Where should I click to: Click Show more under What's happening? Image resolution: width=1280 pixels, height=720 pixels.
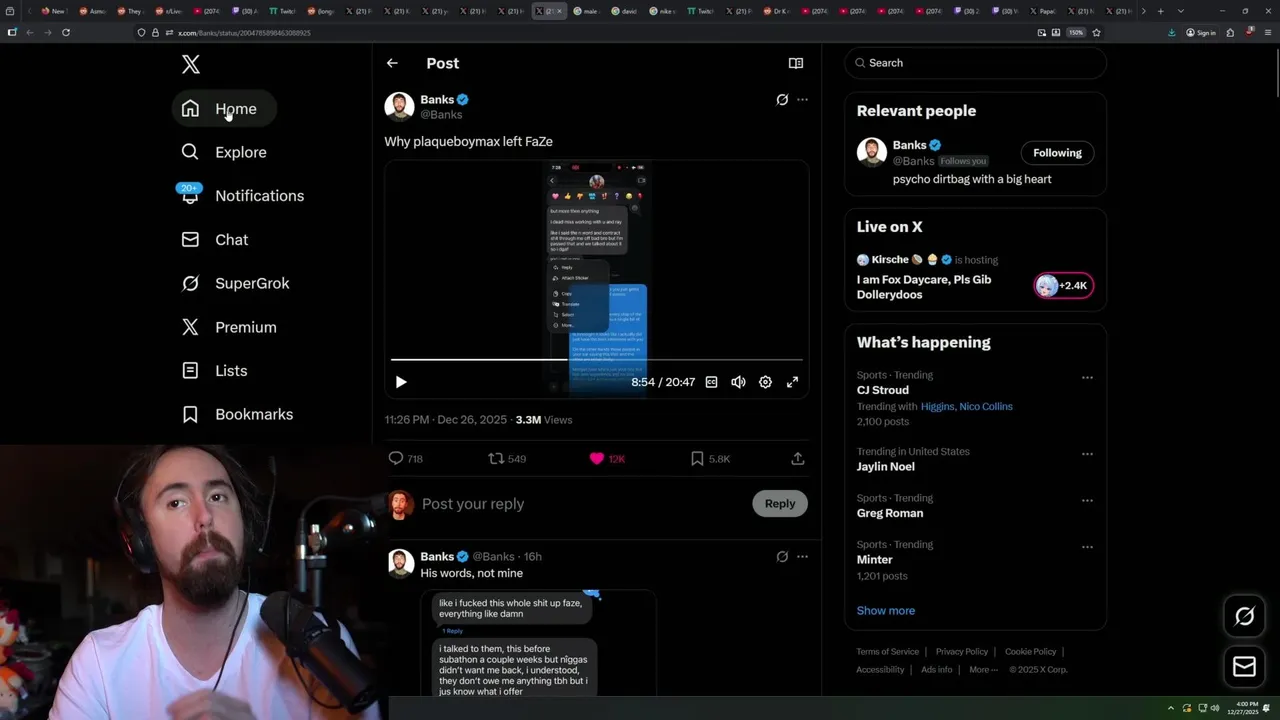click(886, 611)
